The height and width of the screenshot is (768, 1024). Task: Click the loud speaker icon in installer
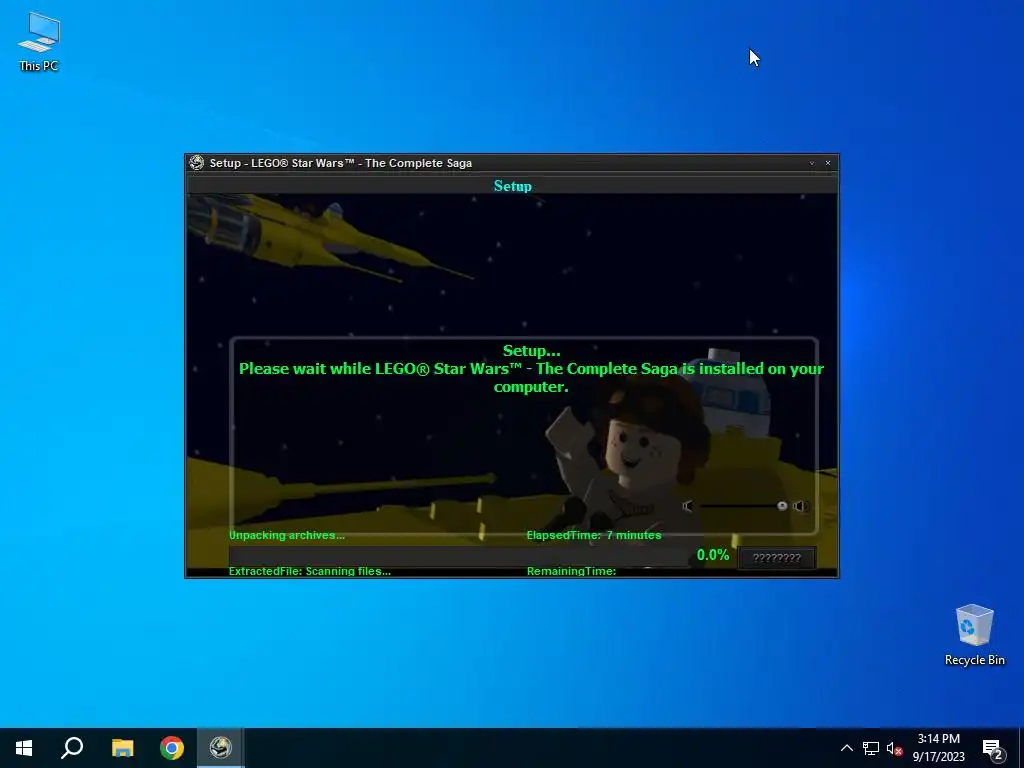801,506
